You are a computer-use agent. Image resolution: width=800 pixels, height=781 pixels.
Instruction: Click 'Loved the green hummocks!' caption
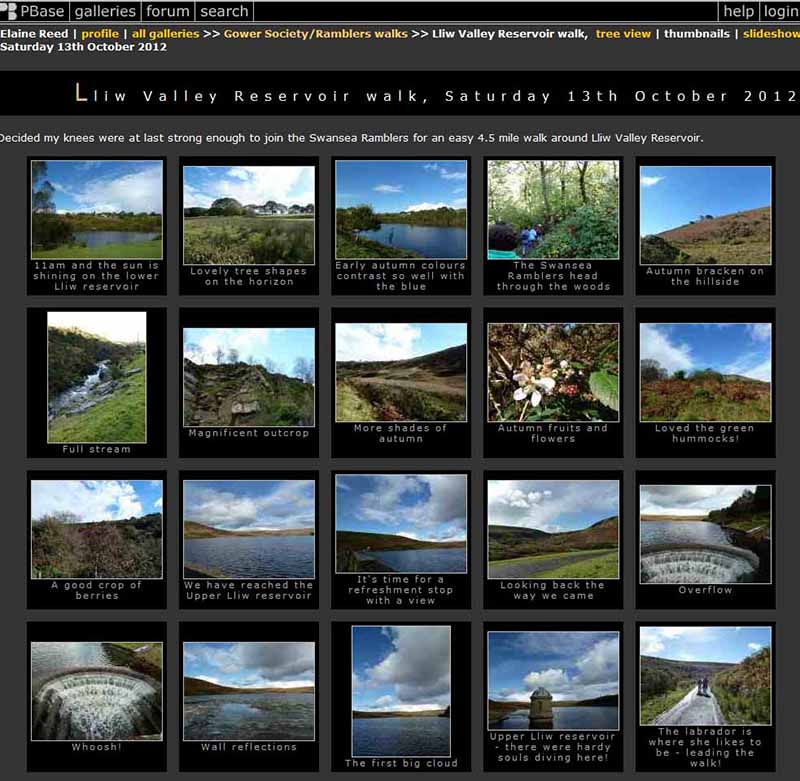pos(705,433)
